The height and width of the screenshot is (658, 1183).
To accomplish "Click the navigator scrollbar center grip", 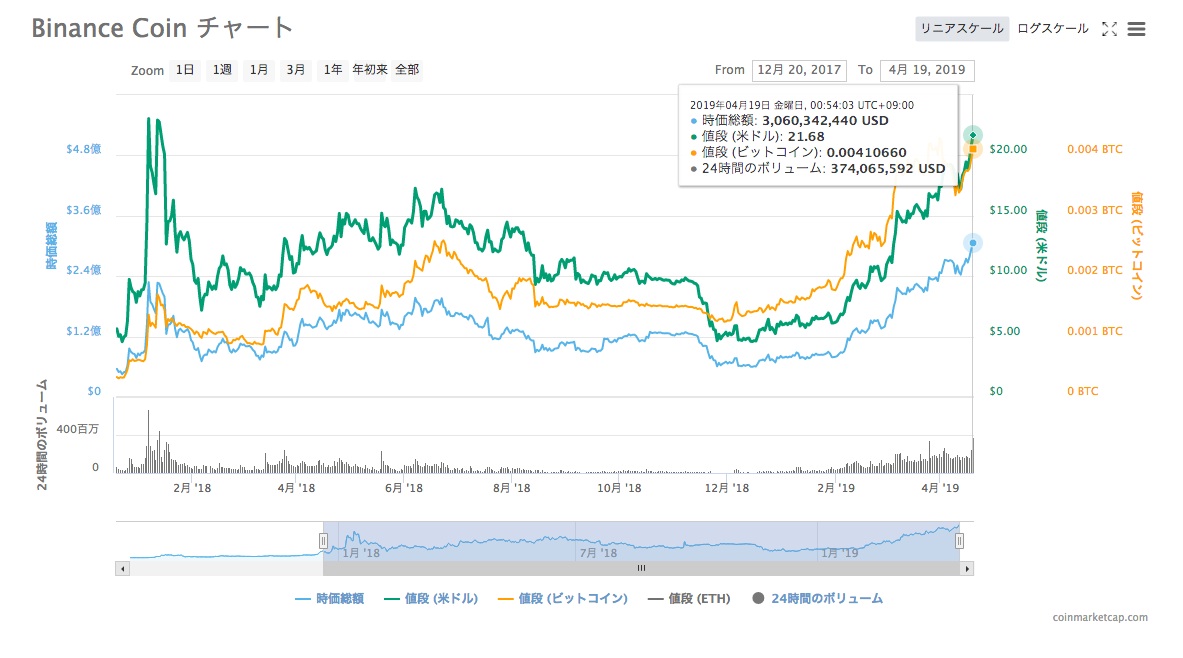I will coord(641,568).
